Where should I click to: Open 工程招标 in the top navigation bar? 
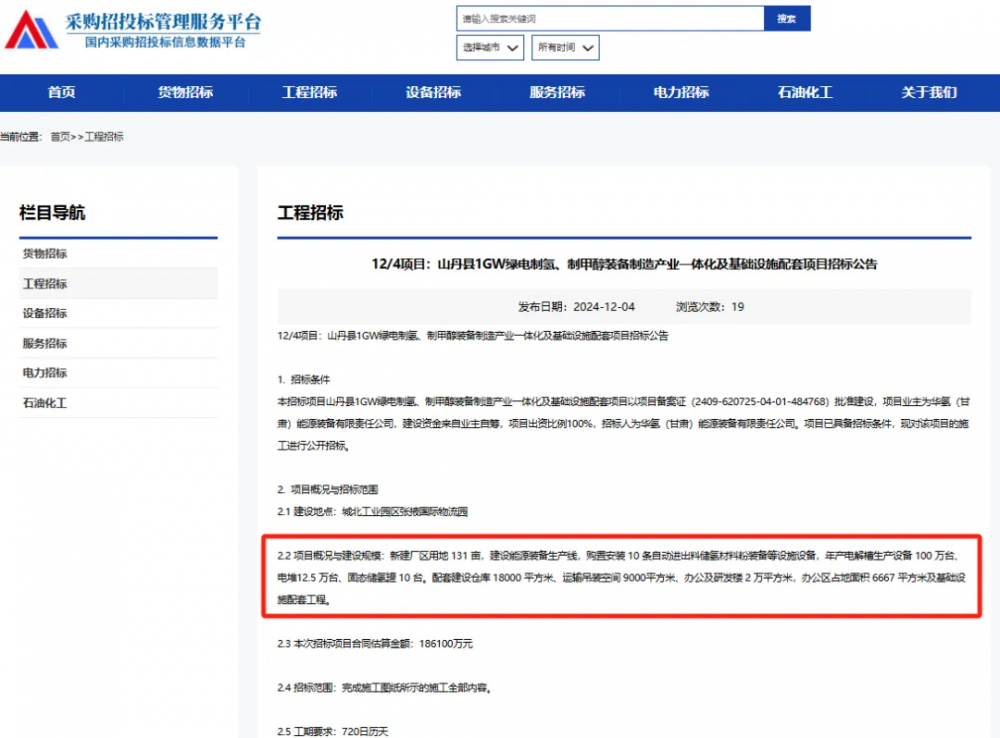(x=309, y=92)
